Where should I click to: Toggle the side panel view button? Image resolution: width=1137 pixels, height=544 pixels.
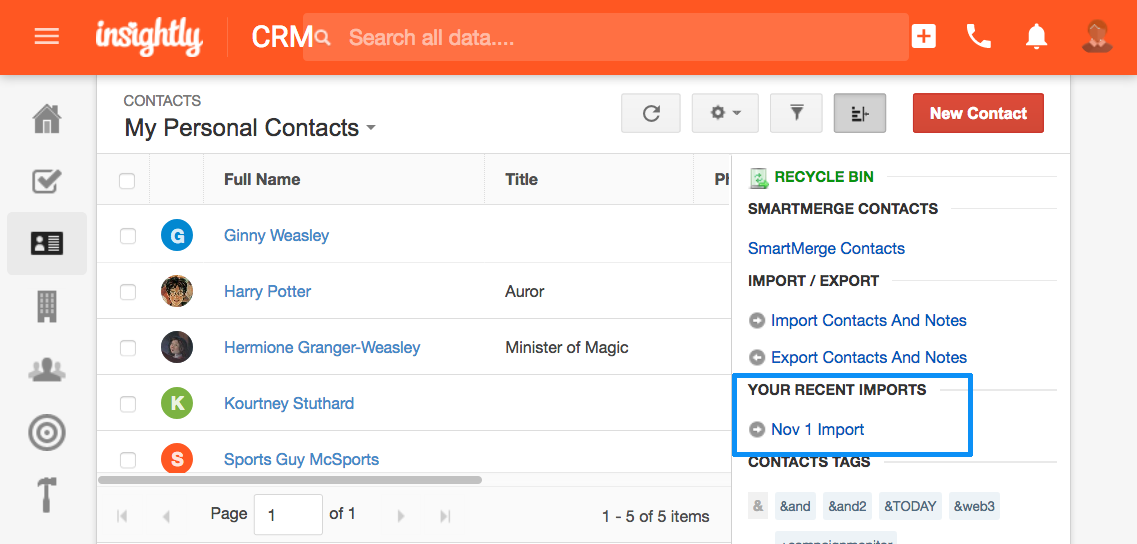point(860,113)
